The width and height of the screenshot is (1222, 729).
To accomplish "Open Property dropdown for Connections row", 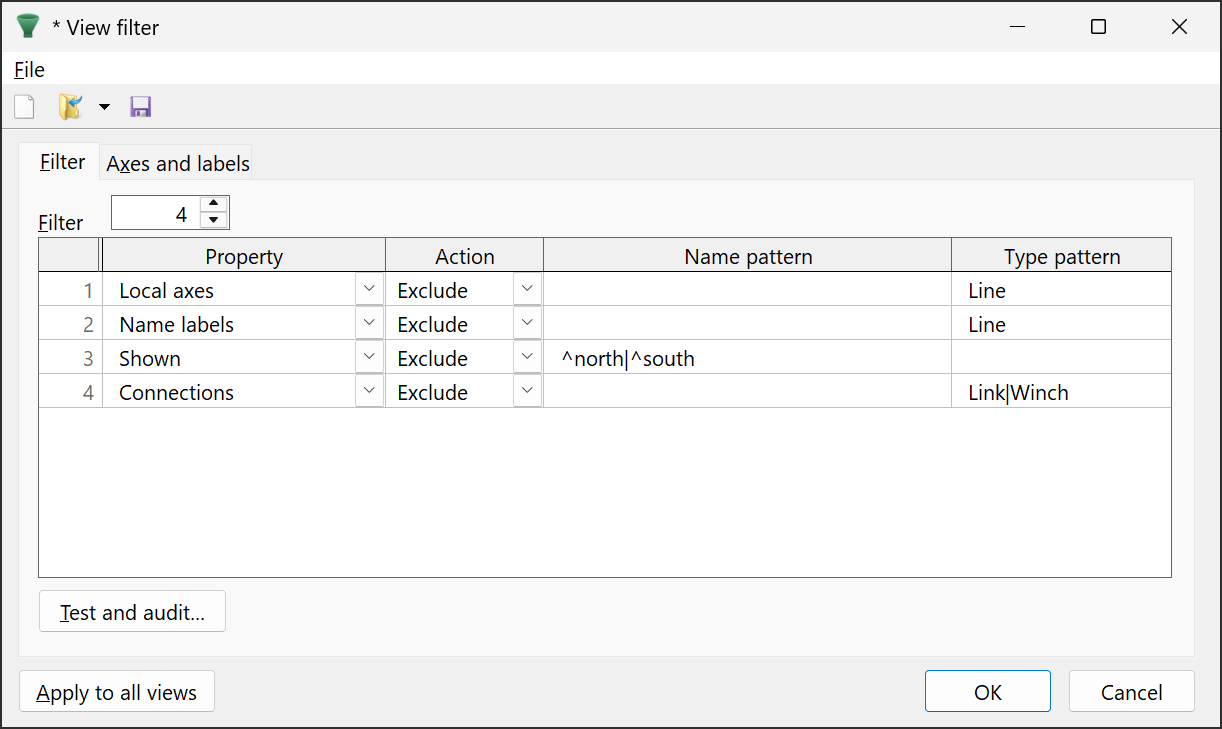I will [x=369, y=392].
